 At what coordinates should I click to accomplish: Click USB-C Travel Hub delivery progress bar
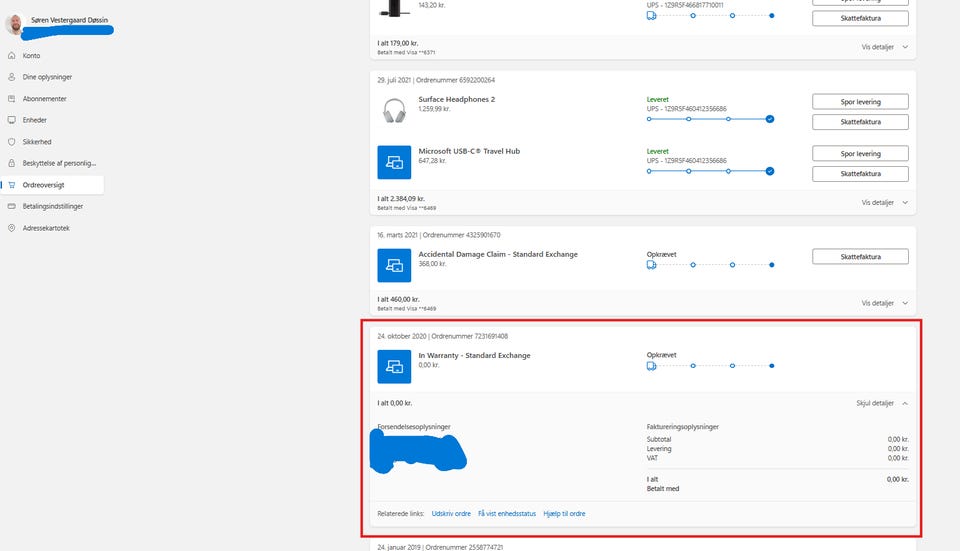(710, 171)
